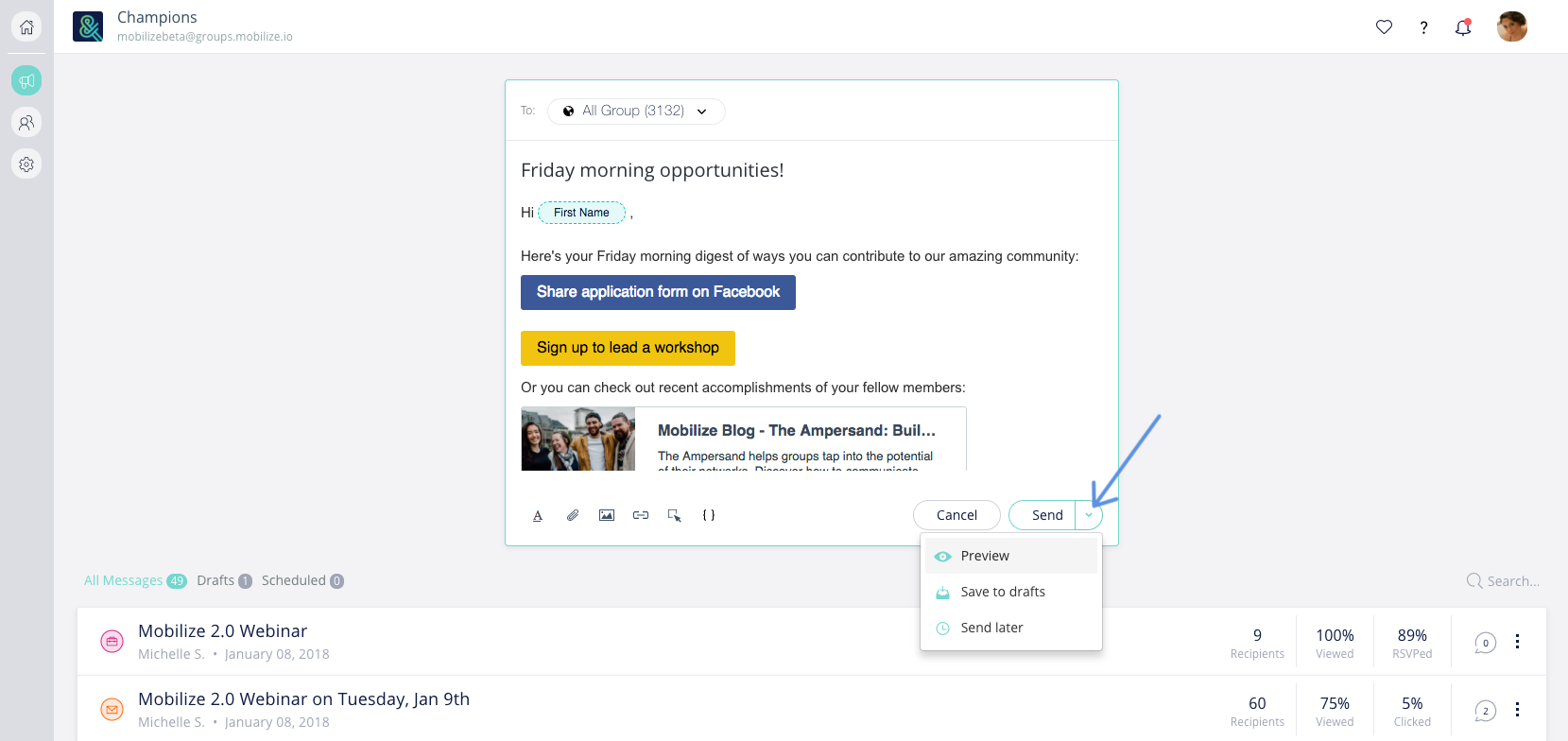1568x741 pixels.
Task: Open help question mark icon
Action: click(1423, 27)
